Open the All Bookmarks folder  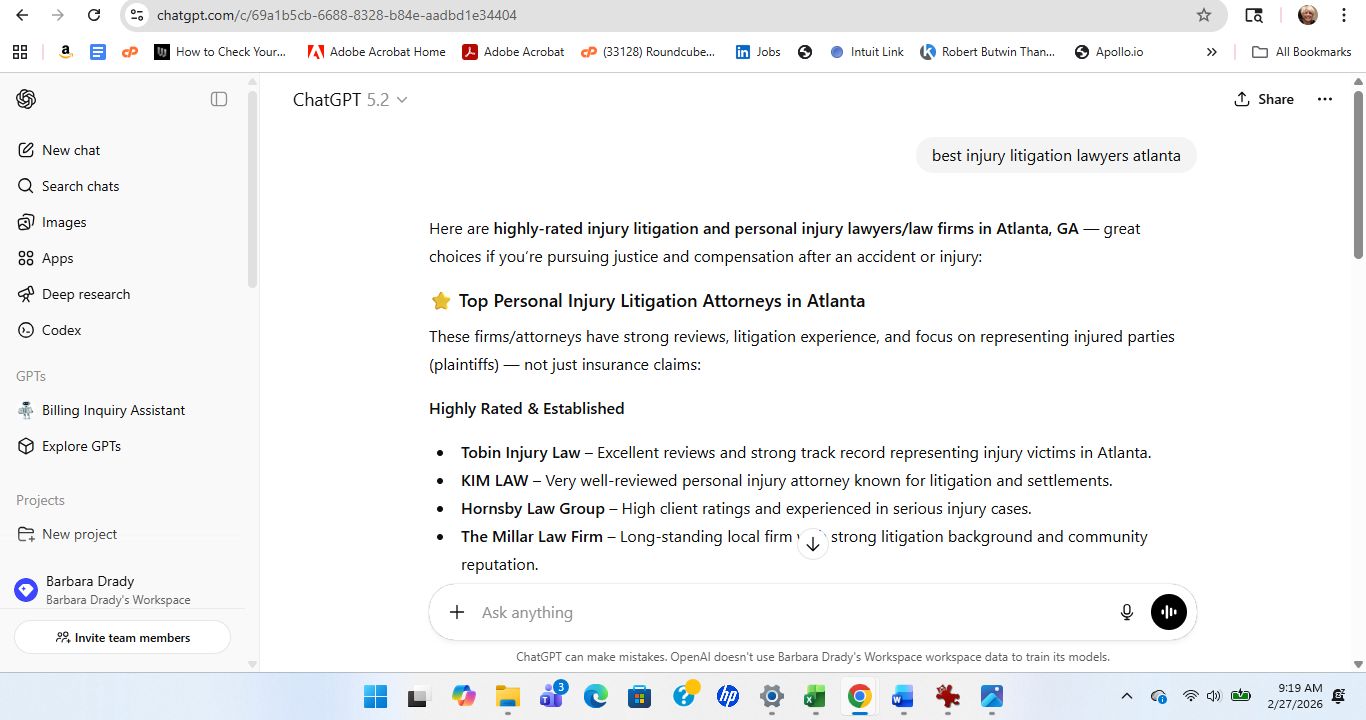[1301, 52]
